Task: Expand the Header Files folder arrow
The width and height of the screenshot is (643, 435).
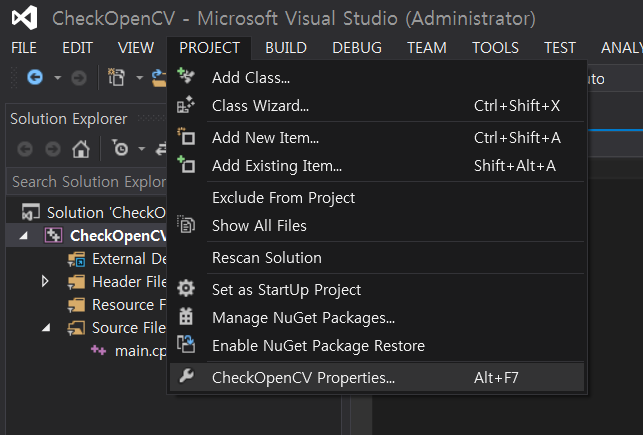Action: coord(45,281)
